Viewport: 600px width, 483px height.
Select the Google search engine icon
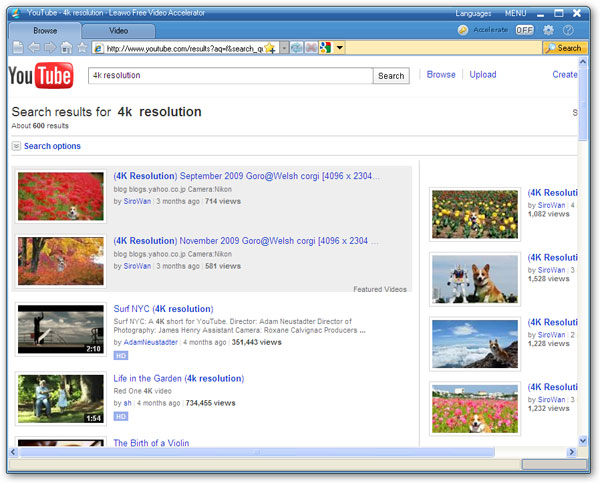pos(325,48)
